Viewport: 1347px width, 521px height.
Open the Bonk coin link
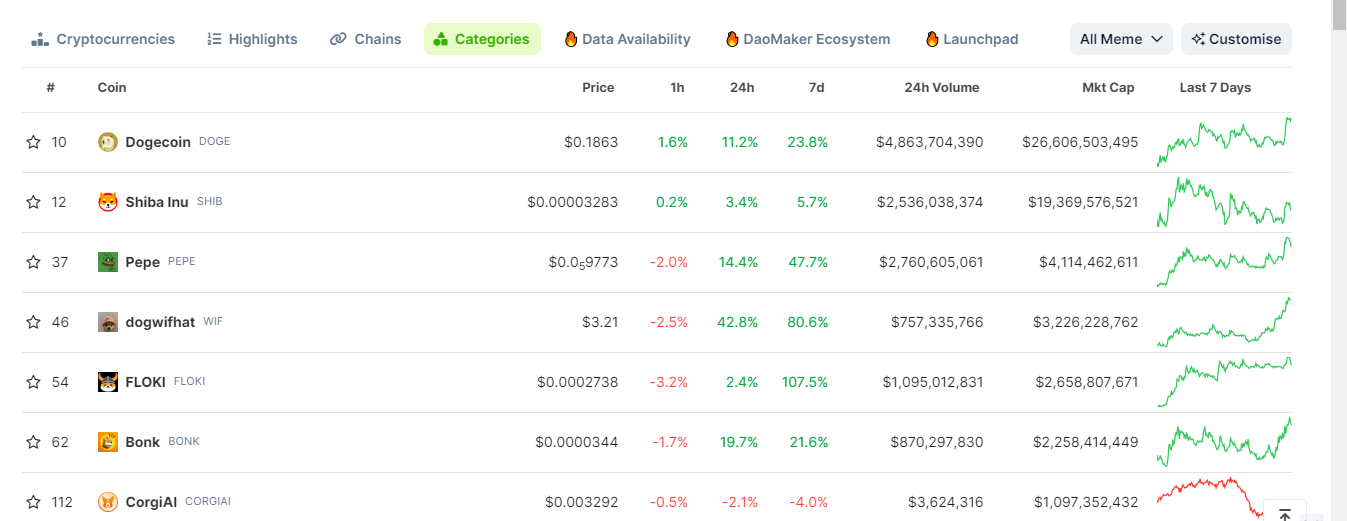[142, 442]
